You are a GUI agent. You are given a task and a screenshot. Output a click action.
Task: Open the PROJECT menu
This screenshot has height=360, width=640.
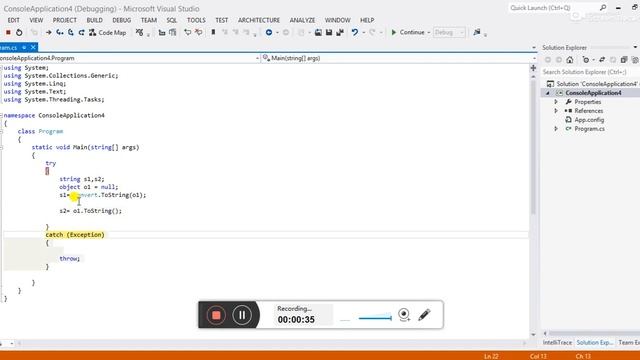[x=64, y=20]
